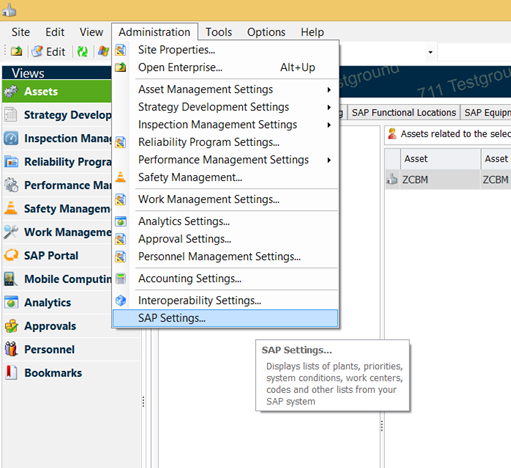Open the View menu
Screen dimensions: 511x468
(91, 32)
